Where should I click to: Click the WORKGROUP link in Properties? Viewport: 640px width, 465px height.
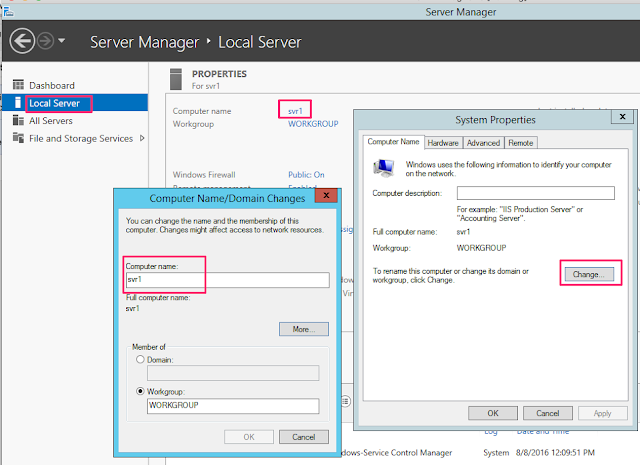pos(313,124)
